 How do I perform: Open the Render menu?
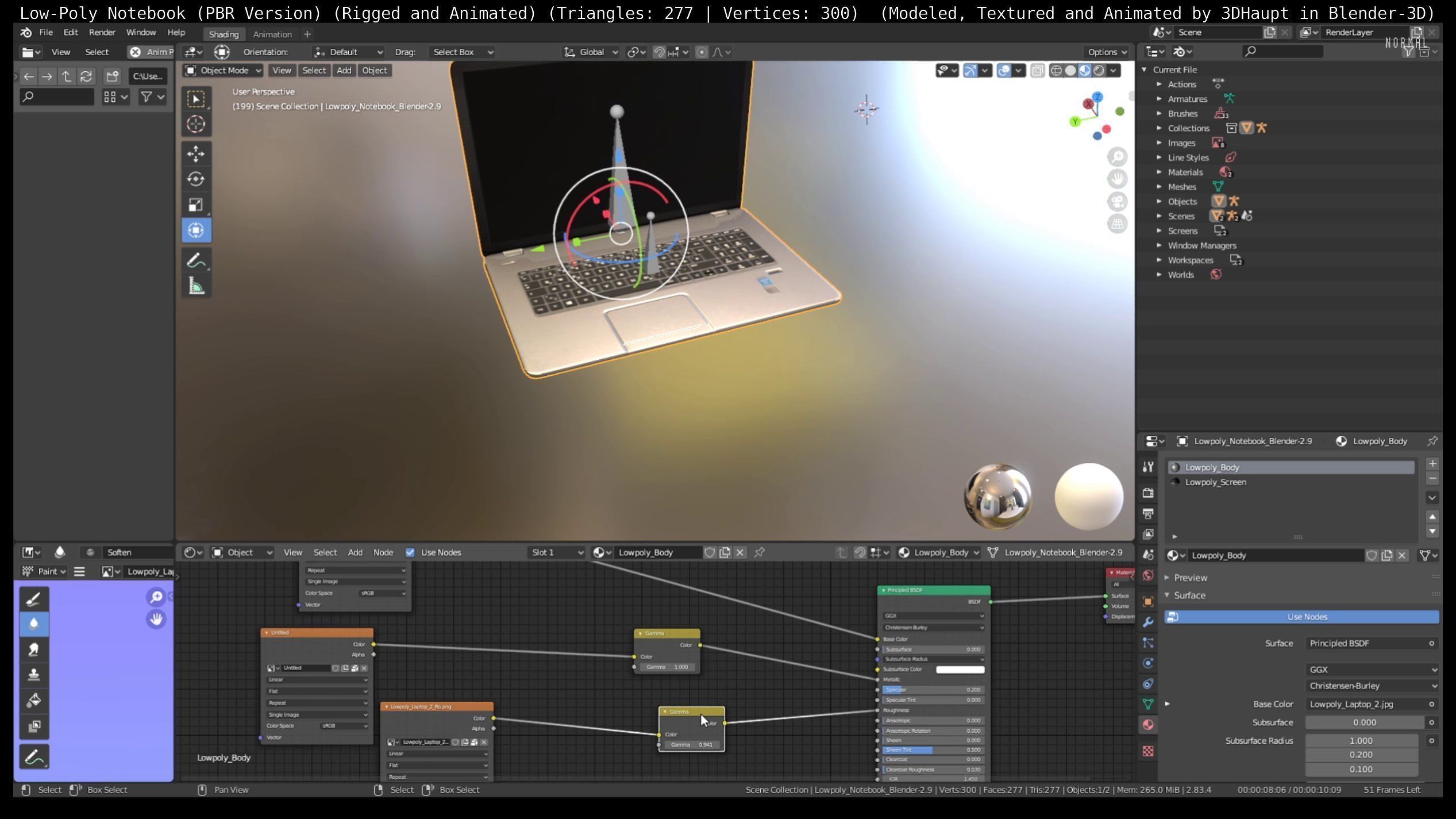pyautogui.click(x=102, y=32)
